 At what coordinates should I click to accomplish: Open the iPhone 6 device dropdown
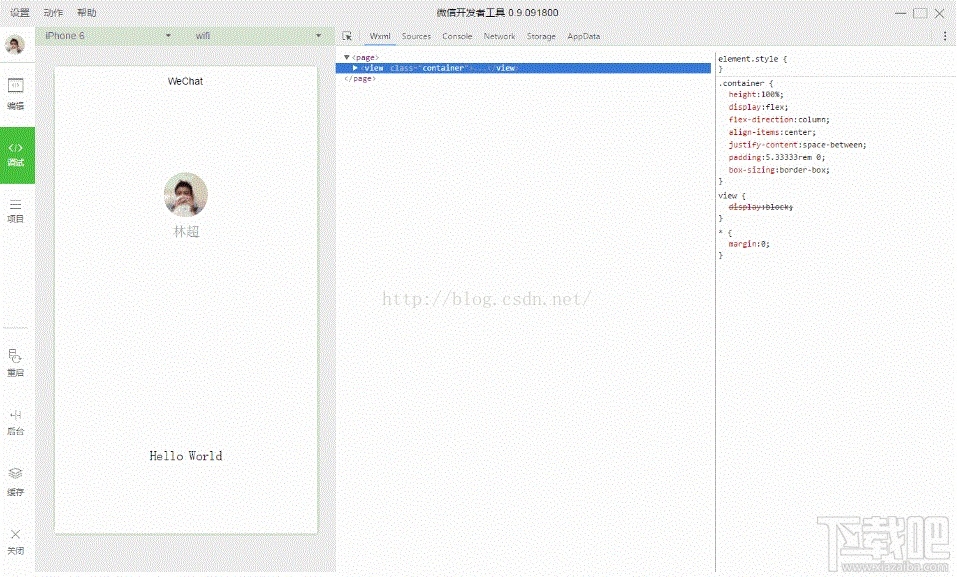109,36
